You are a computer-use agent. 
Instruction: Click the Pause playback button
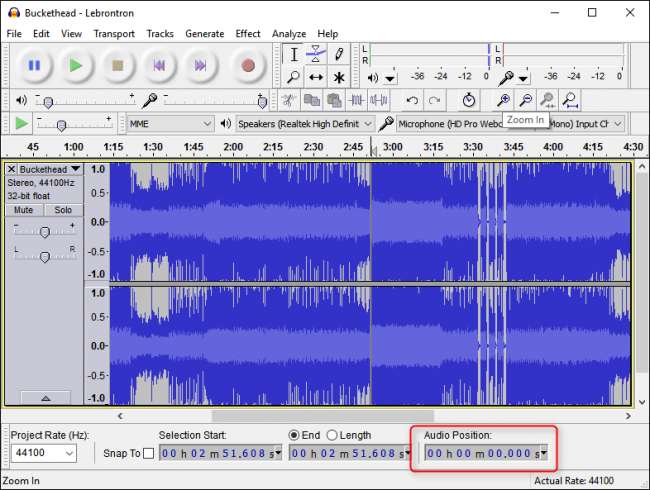coord(34,66)
